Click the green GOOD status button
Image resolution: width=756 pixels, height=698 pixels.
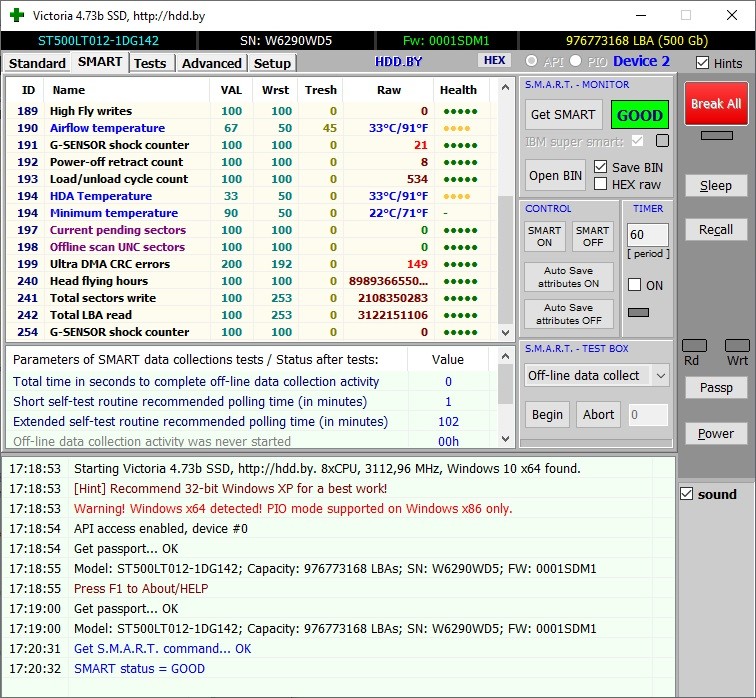(639, 115)
